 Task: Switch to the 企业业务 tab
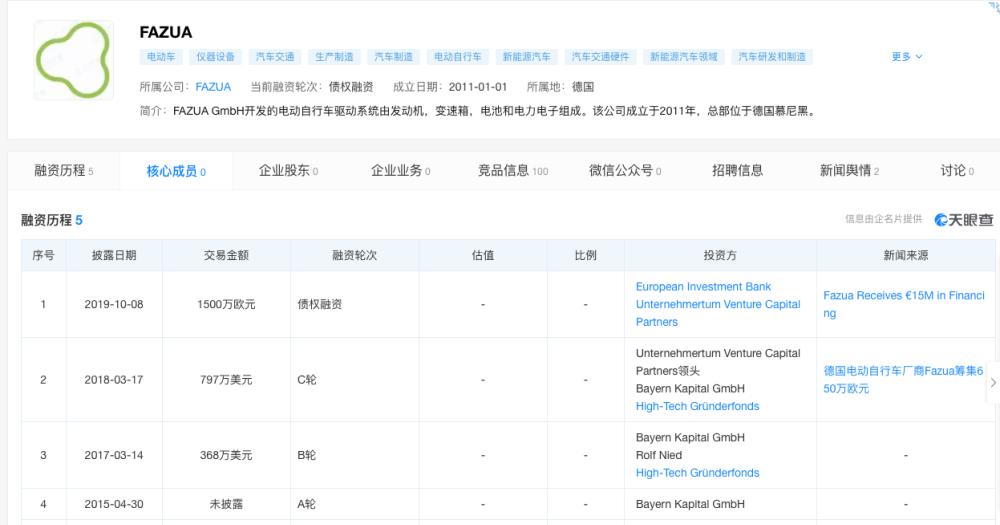pyautogui.click(x=401, y=171)
